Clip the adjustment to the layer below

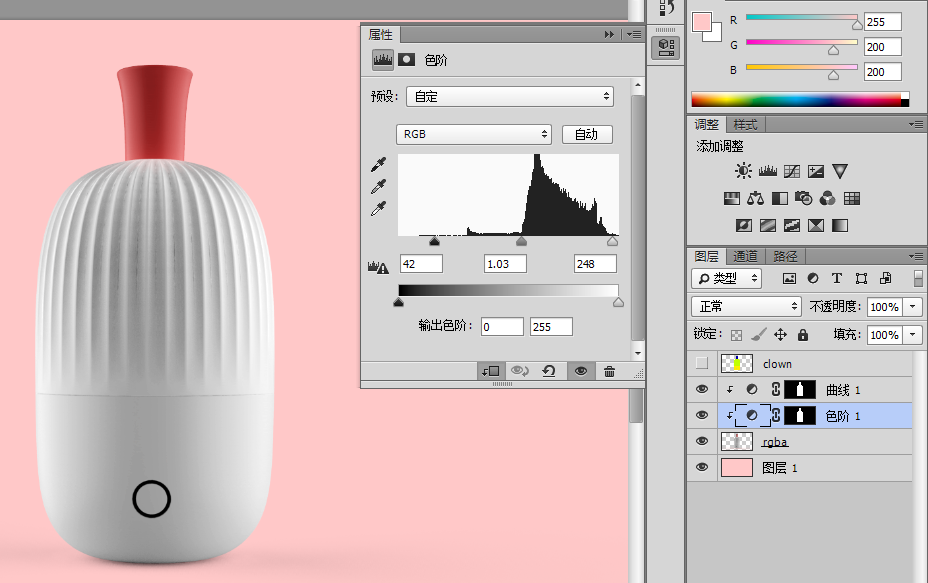tap(491, 371)
